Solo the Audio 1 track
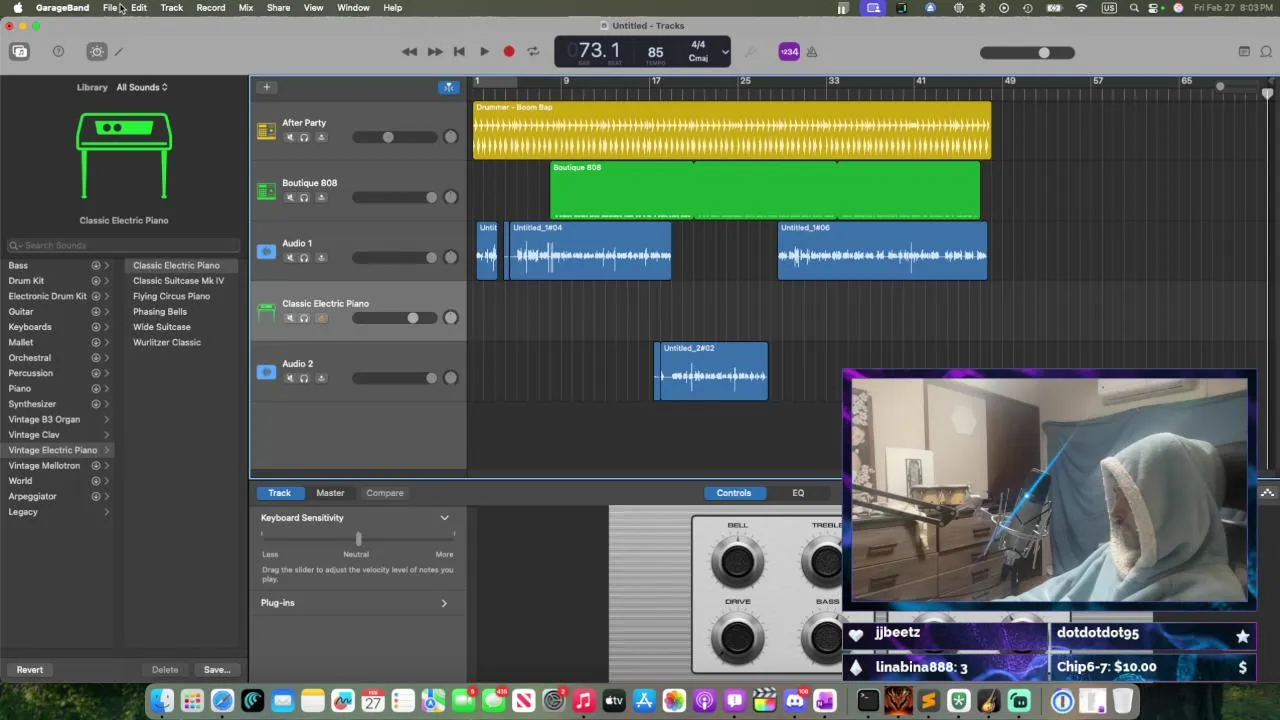 coord(304,258)
